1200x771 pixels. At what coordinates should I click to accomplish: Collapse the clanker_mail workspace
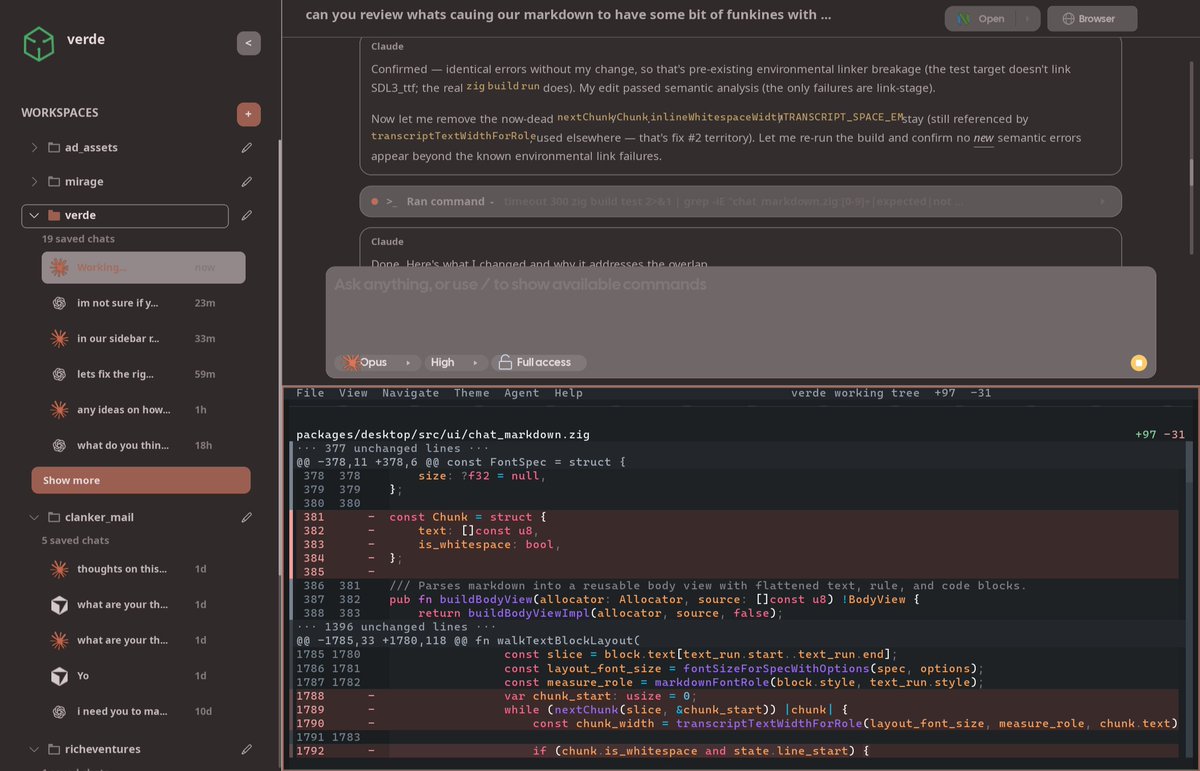(x=34, y=518)
